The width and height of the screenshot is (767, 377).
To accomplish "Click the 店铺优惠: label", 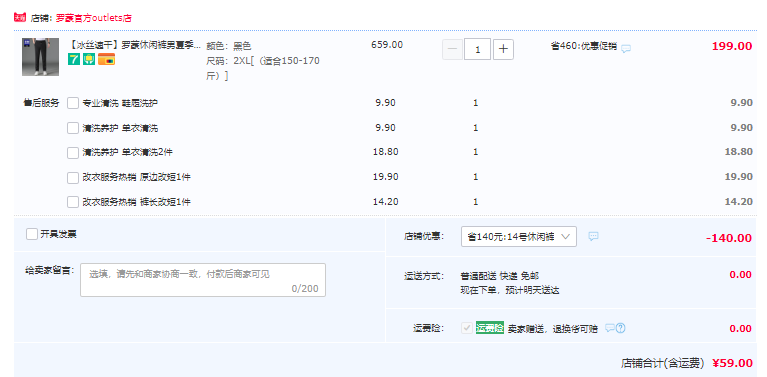I will click(x=424, y=237).
